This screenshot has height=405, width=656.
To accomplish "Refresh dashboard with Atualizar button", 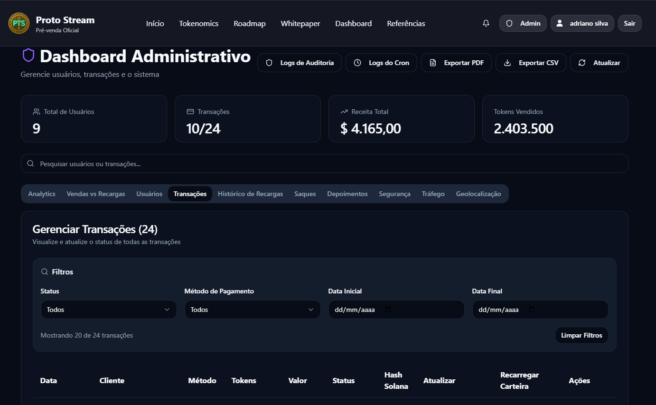I will click(x=599, y=63).
